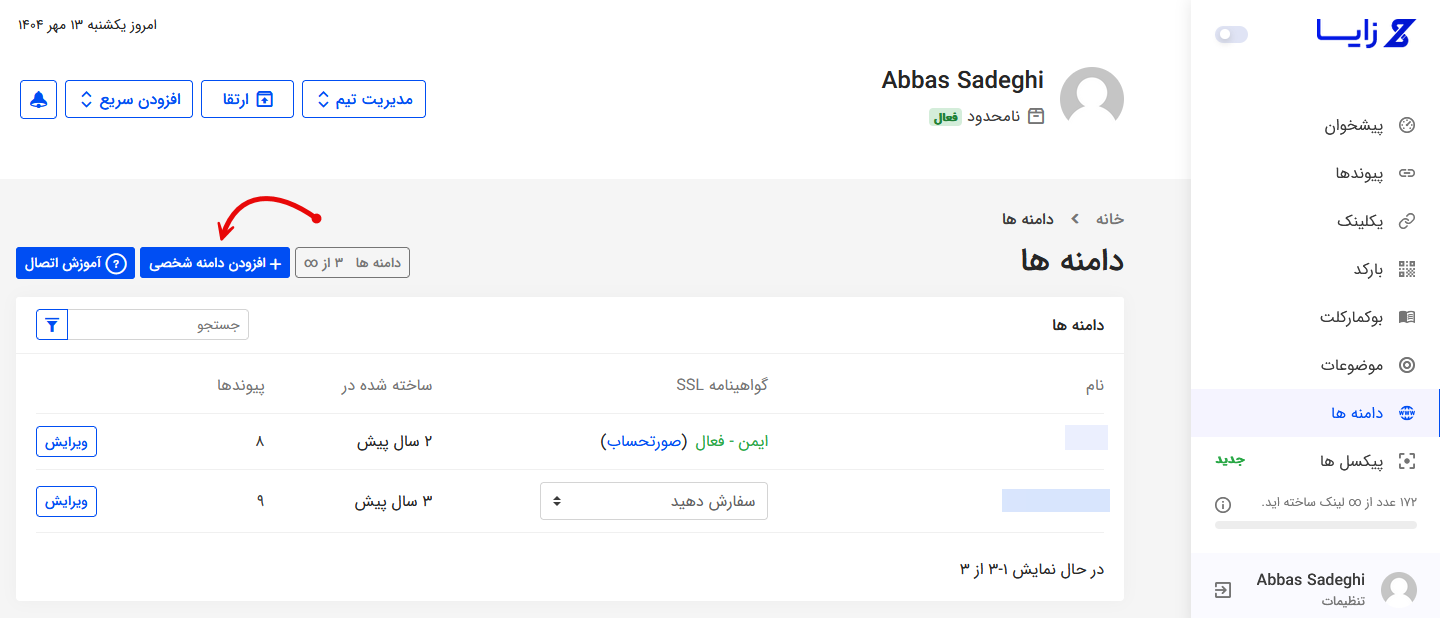Click the ارتقا upgrade button
Image resolution: width=1440 pixels, height=618 pixels.
point(247,99)
